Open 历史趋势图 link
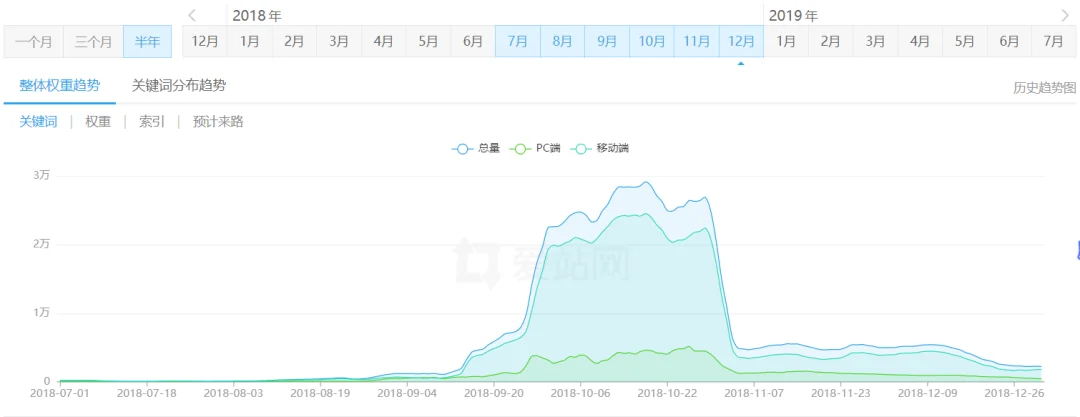 pos(1044,88)
